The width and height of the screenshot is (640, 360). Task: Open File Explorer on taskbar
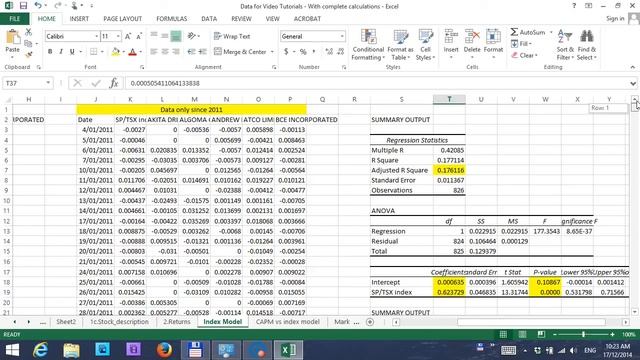coord(71,350)
